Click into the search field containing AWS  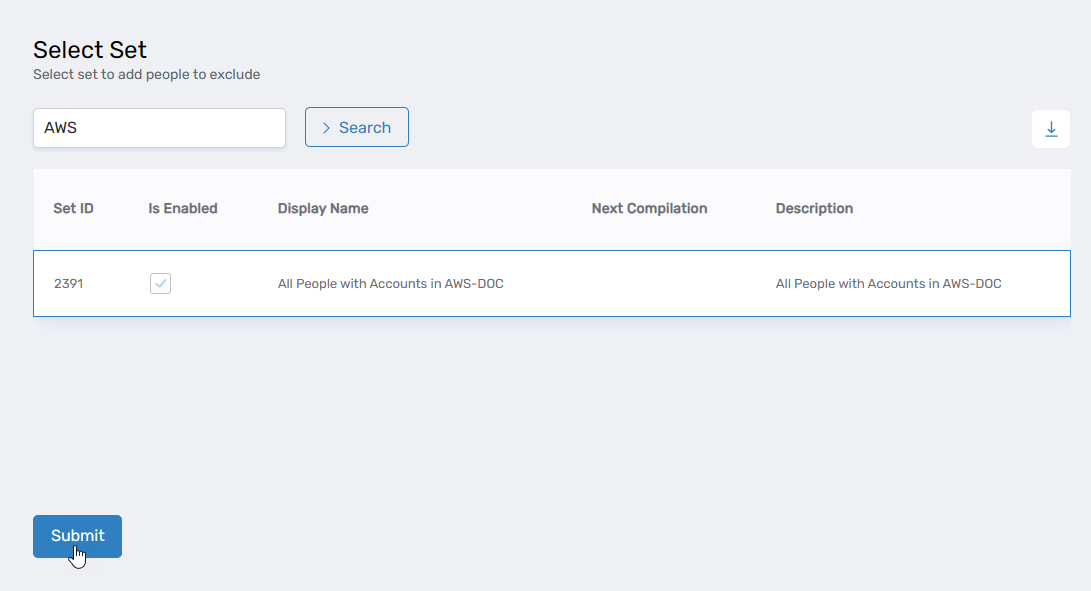coord(159,128)
